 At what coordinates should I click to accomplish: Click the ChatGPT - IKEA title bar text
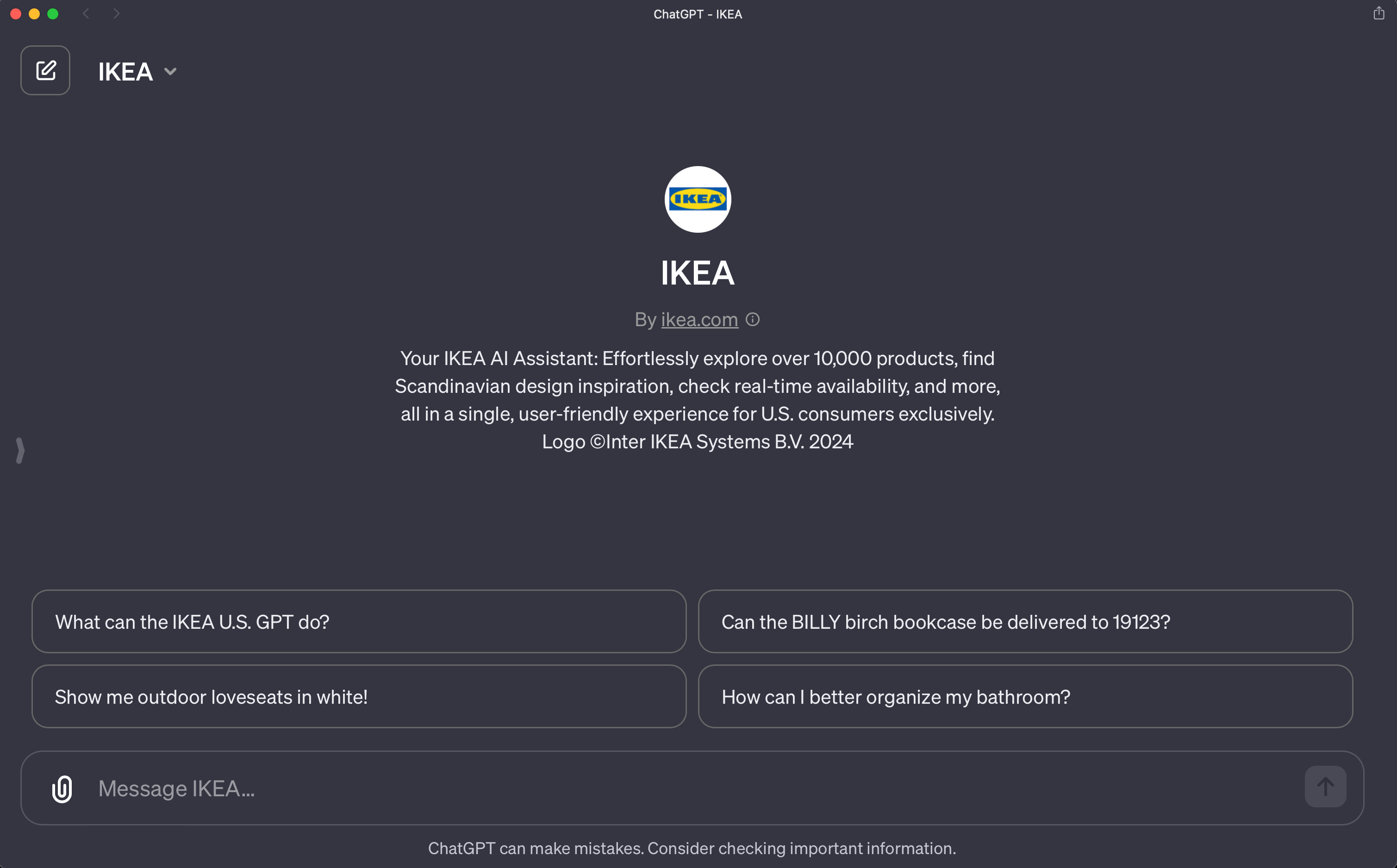(x=698, y=13)
